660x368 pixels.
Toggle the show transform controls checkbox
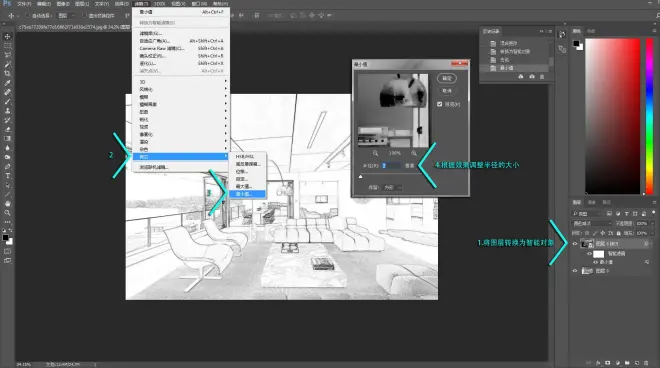[x=85, y=16]
